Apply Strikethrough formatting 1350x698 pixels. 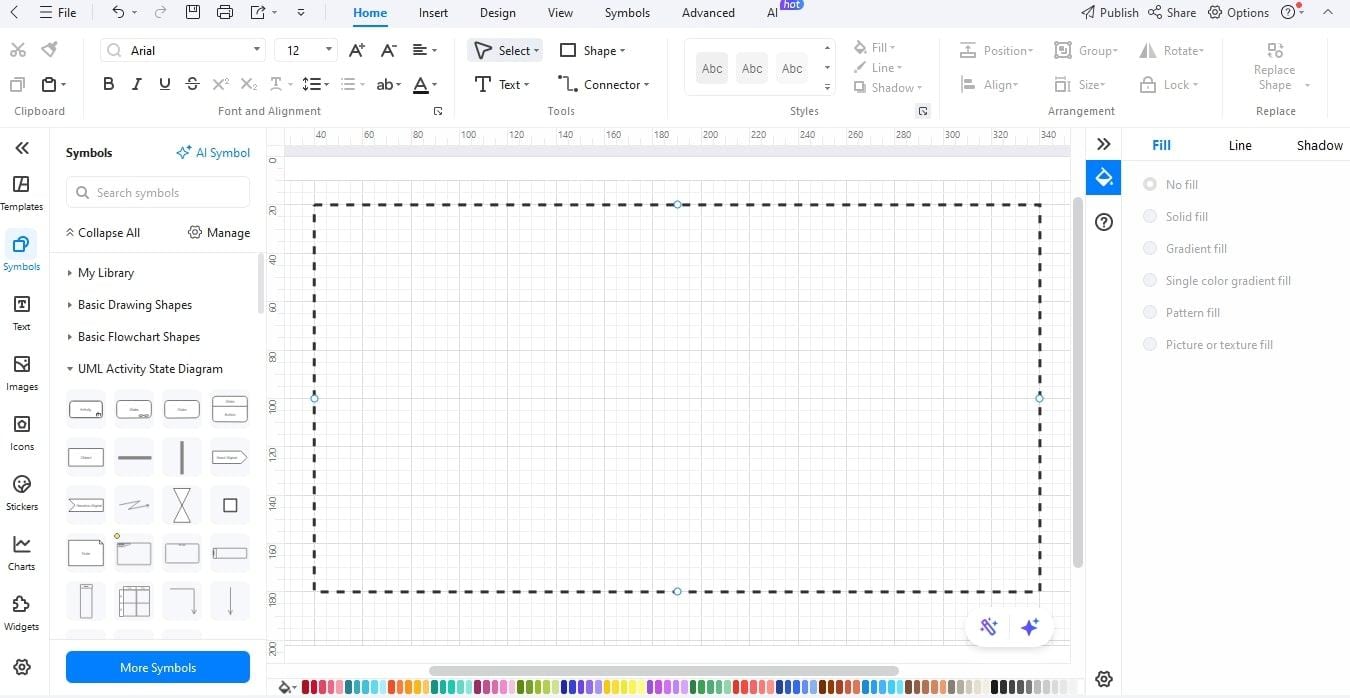coord(193,84)
